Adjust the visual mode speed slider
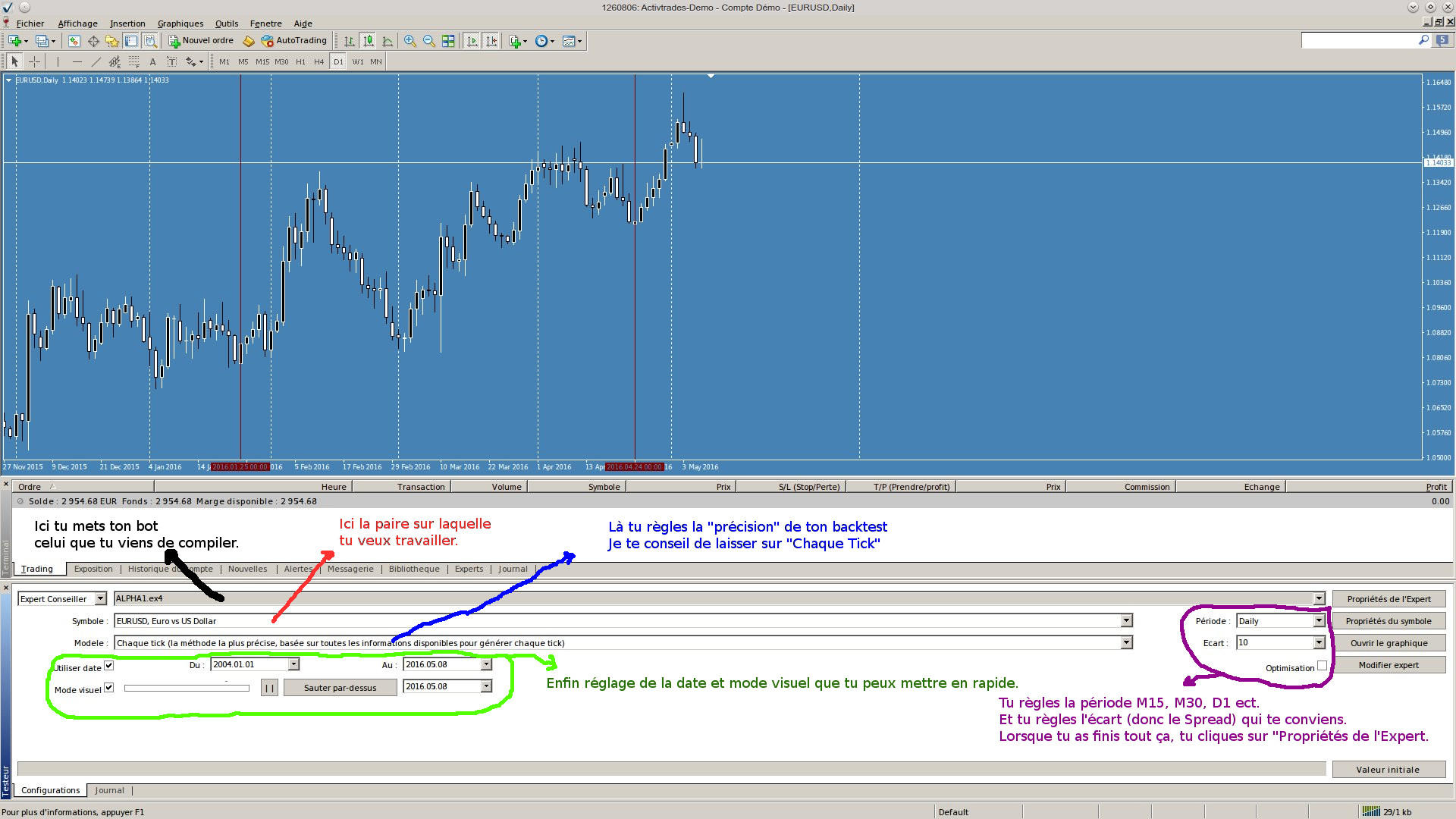Image resolution: width=1456 pixels, height=819 pixels. coord(187,689)
